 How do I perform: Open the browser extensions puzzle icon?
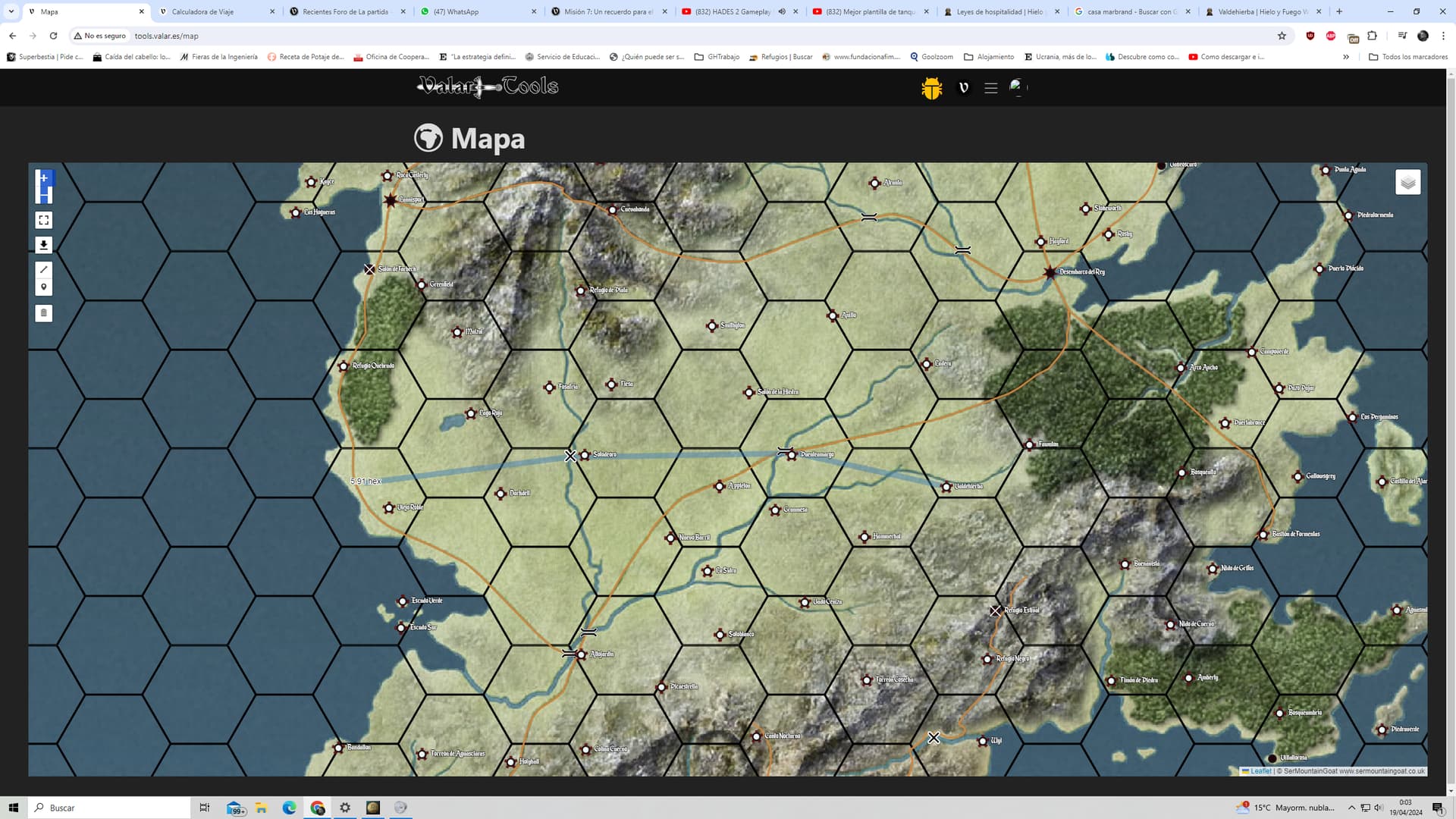[1372, 36]
